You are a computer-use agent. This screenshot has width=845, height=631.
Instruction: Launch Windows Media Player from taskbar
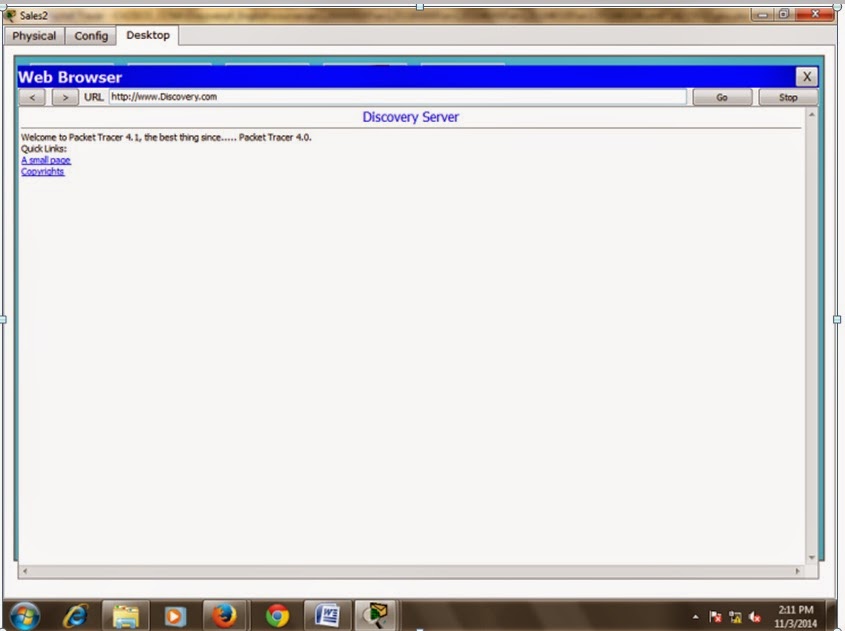coord(175,615)
